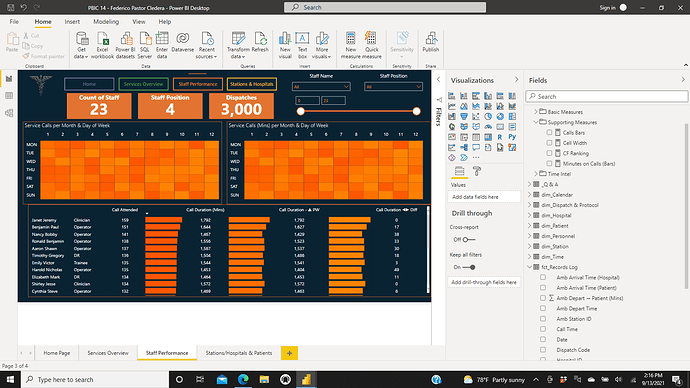The width and height of the screenshot is (690, 388).
Task: Click the title bar Search box
Action: click(385, 7)
